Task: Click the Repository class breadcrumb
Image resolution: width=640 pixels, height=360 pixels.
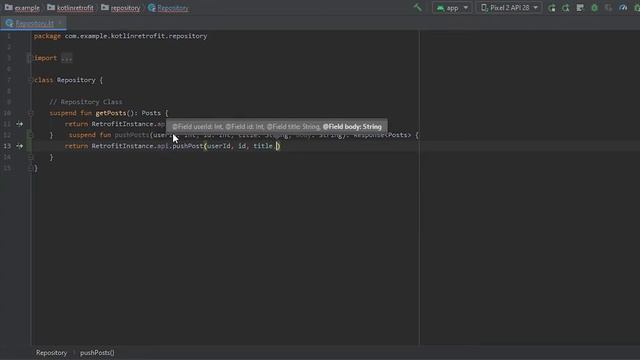Action: pyautogui.click(x=168, y=8)
